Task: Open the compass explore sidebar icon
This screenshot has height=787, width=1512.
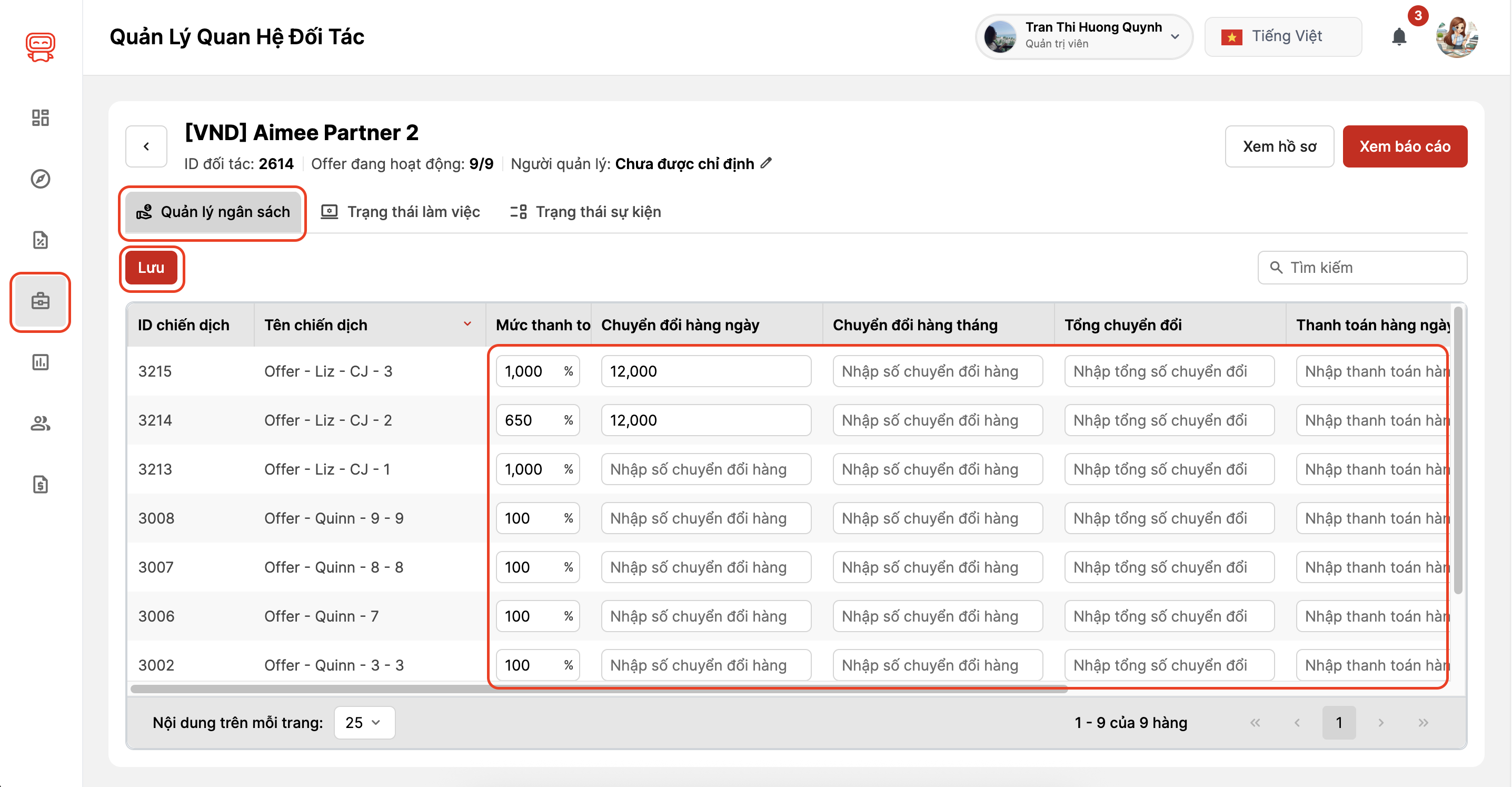Action: pyautogui.click(x=40, y=179)
